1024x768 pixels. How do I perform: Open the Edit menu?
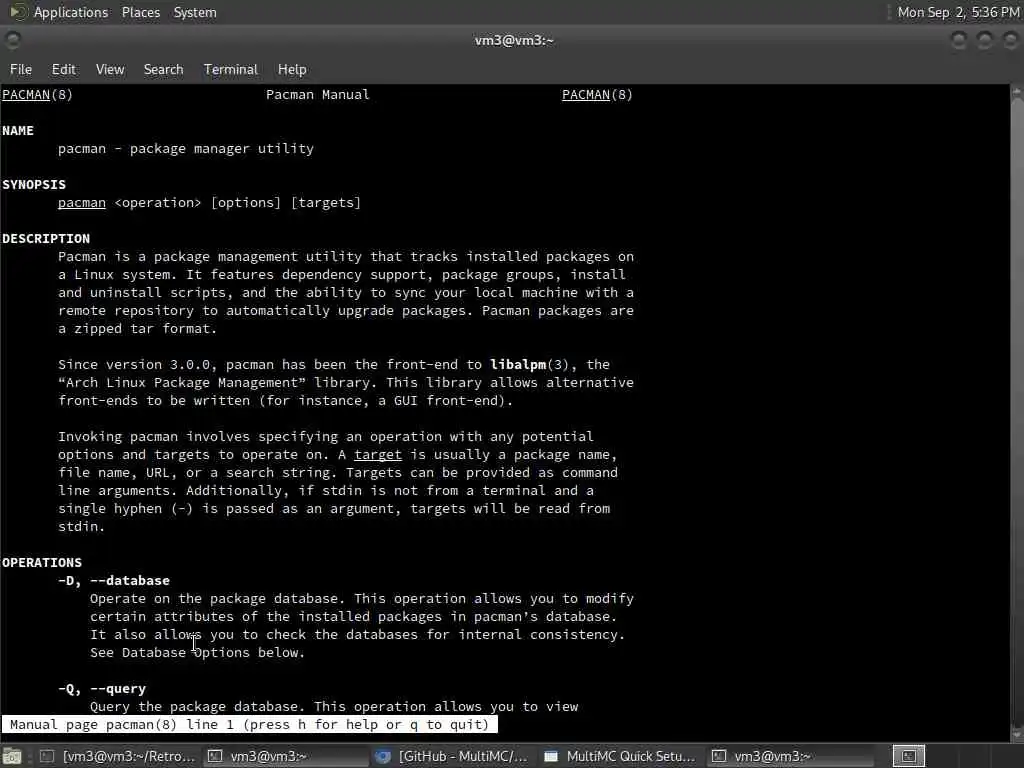tap(63, 69)
